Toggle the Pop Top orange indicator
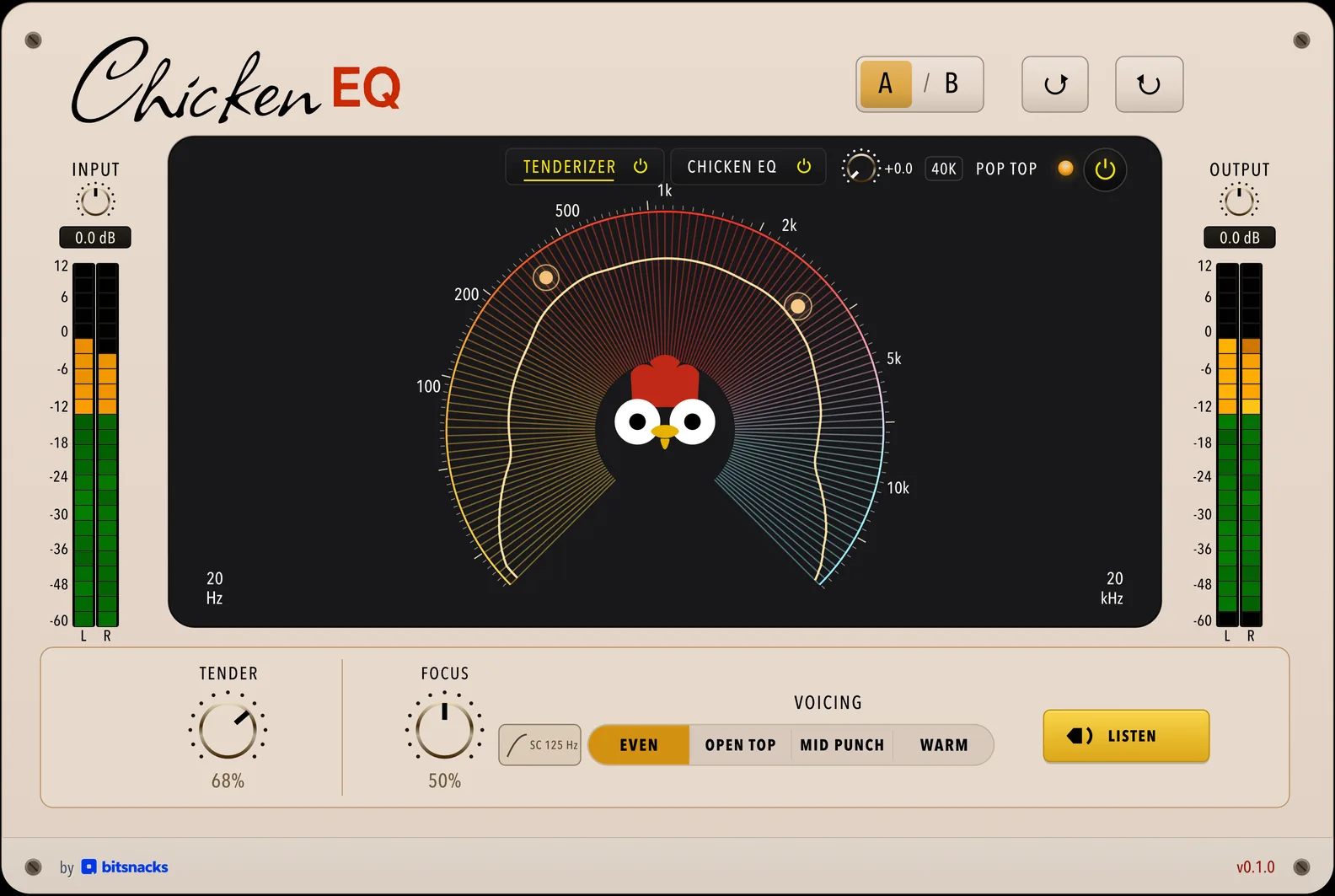 1065,169
